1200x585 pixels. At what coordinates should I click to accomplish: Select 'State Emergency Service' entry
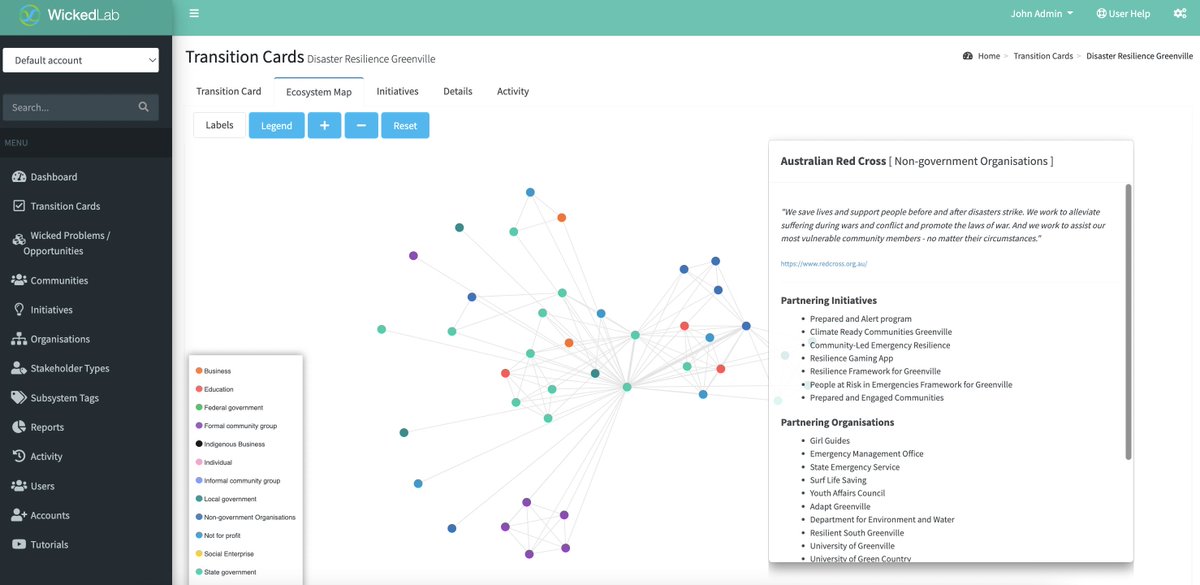click(x=855, y=467)
